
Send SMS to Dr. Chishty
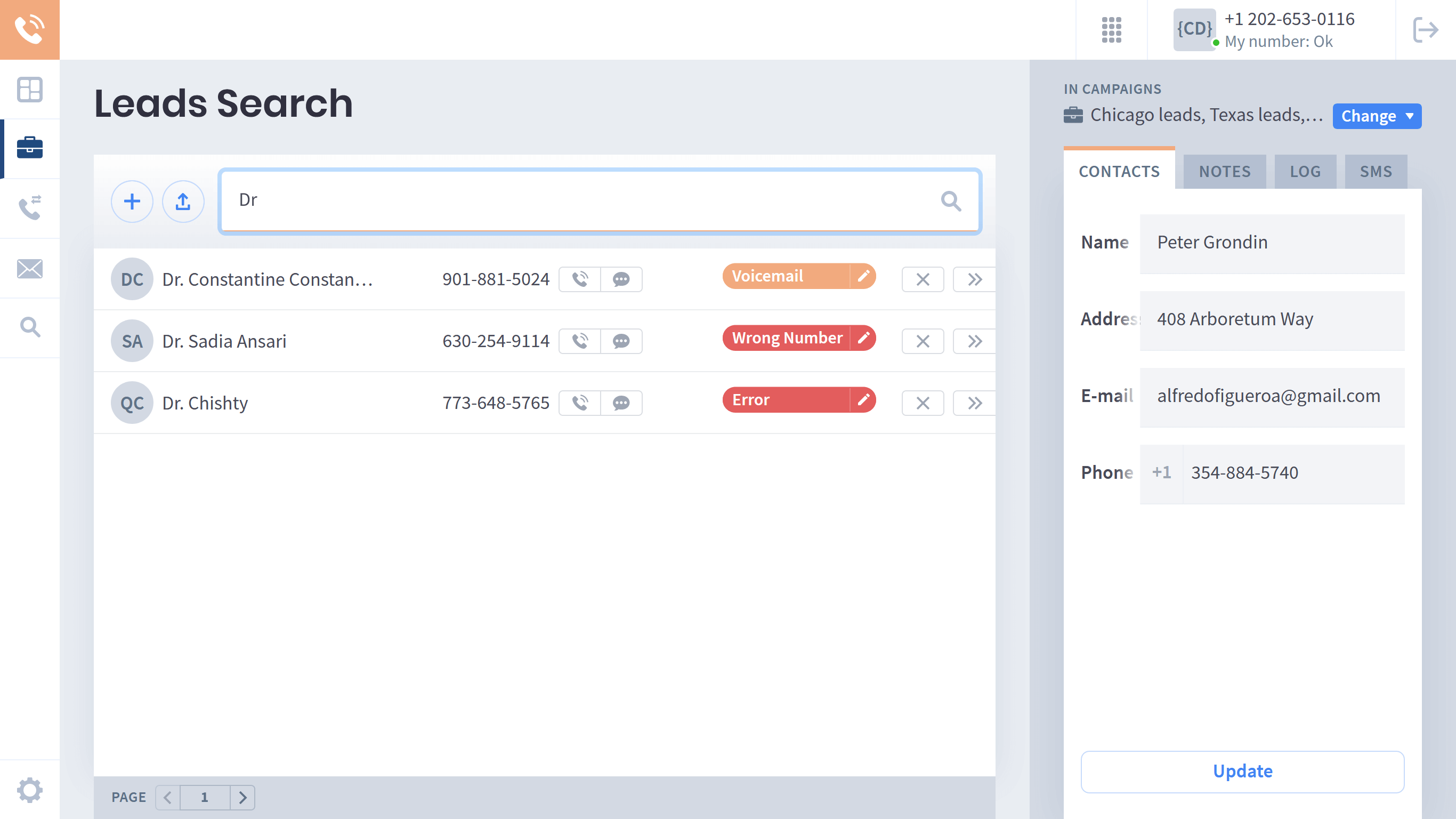click(x=621, y=403)
